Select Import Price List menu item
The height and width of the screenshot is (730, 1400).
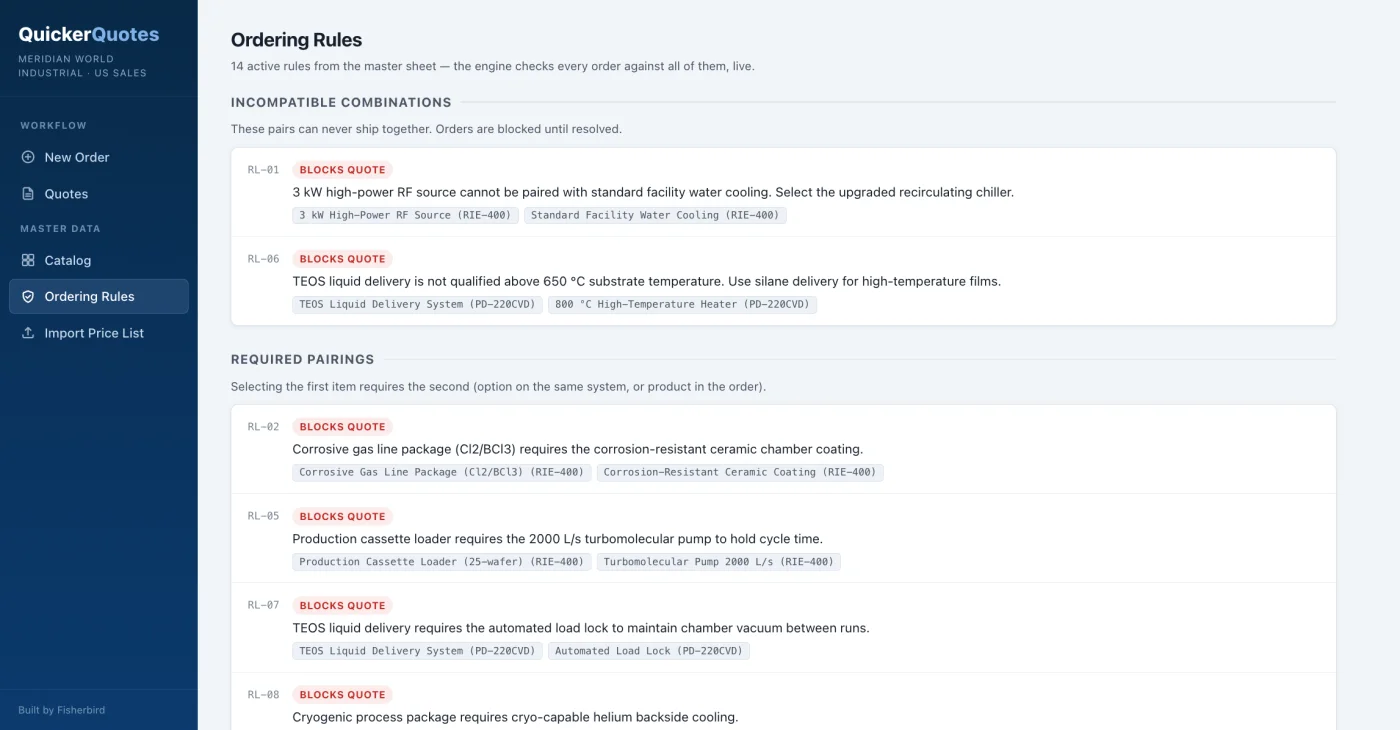click(99, 333)
